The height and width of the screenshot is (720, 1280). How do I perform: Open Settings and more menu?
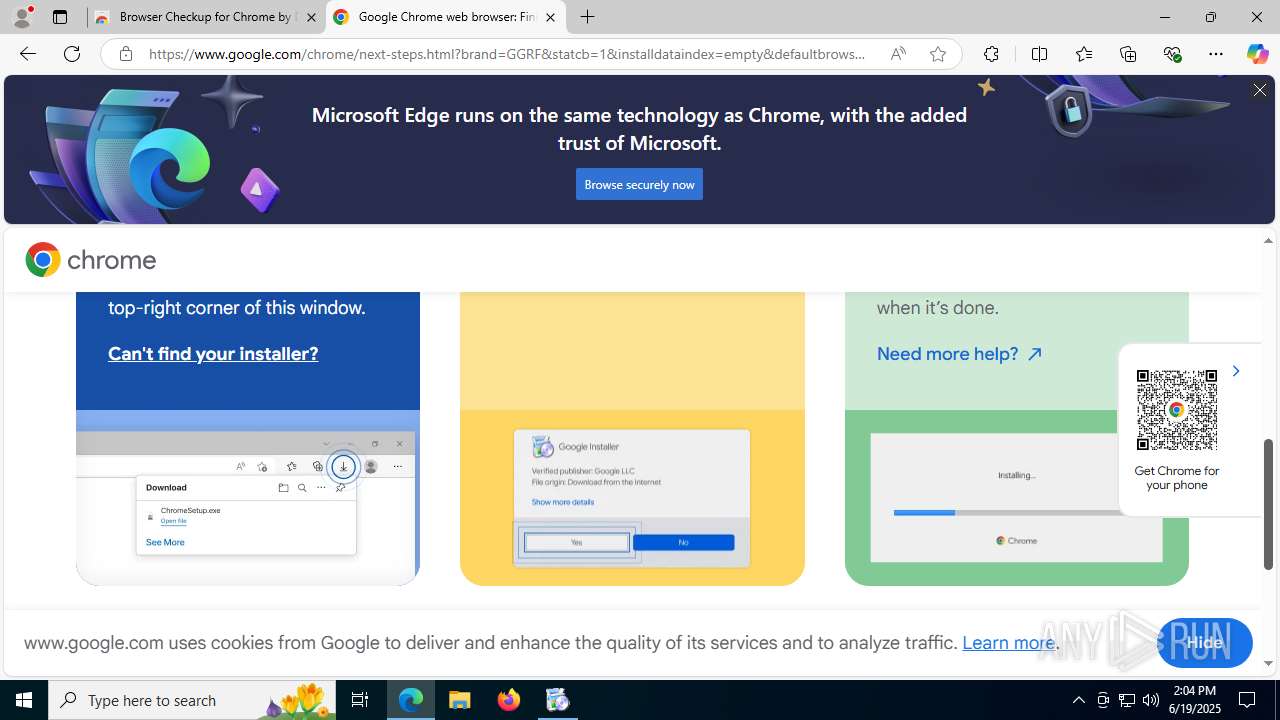(1216, 54)
